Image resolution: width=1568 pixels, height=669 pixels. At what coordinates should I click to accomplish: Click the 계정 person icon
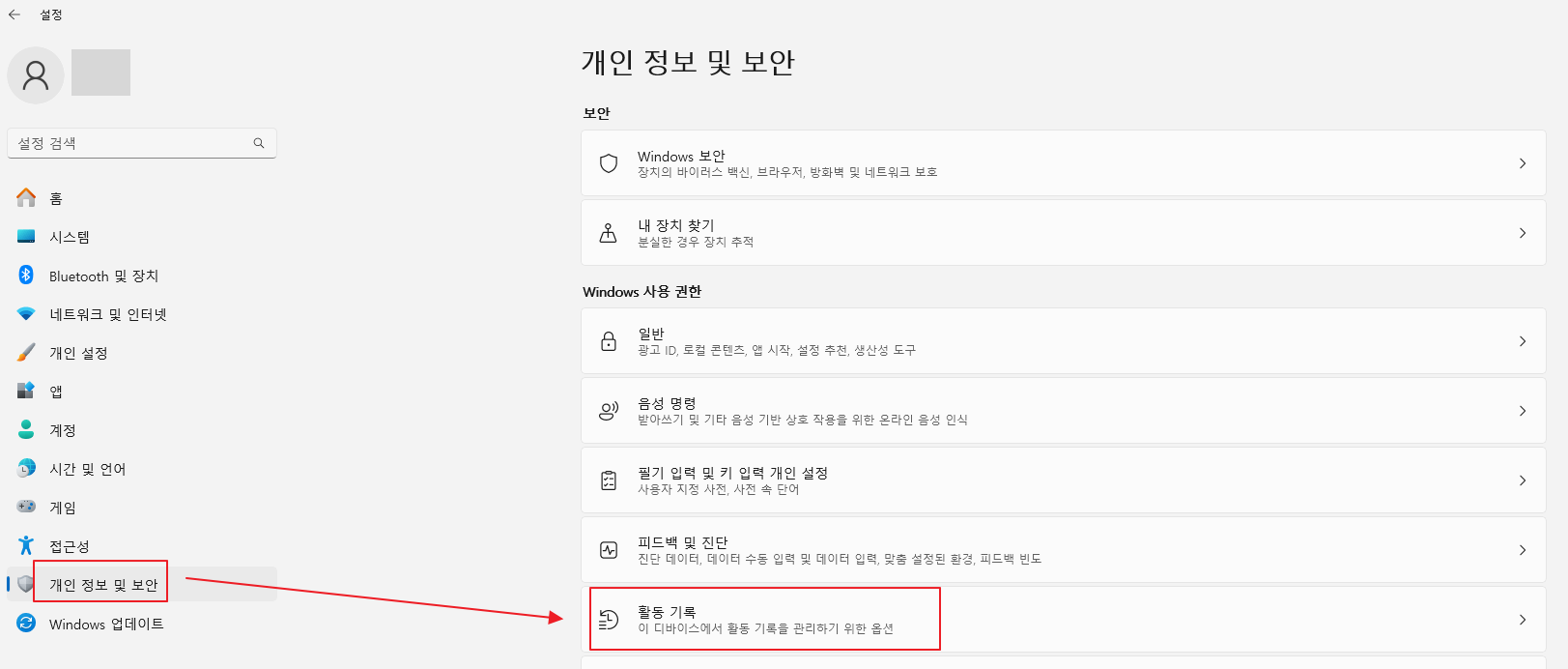tap(26, 429)
